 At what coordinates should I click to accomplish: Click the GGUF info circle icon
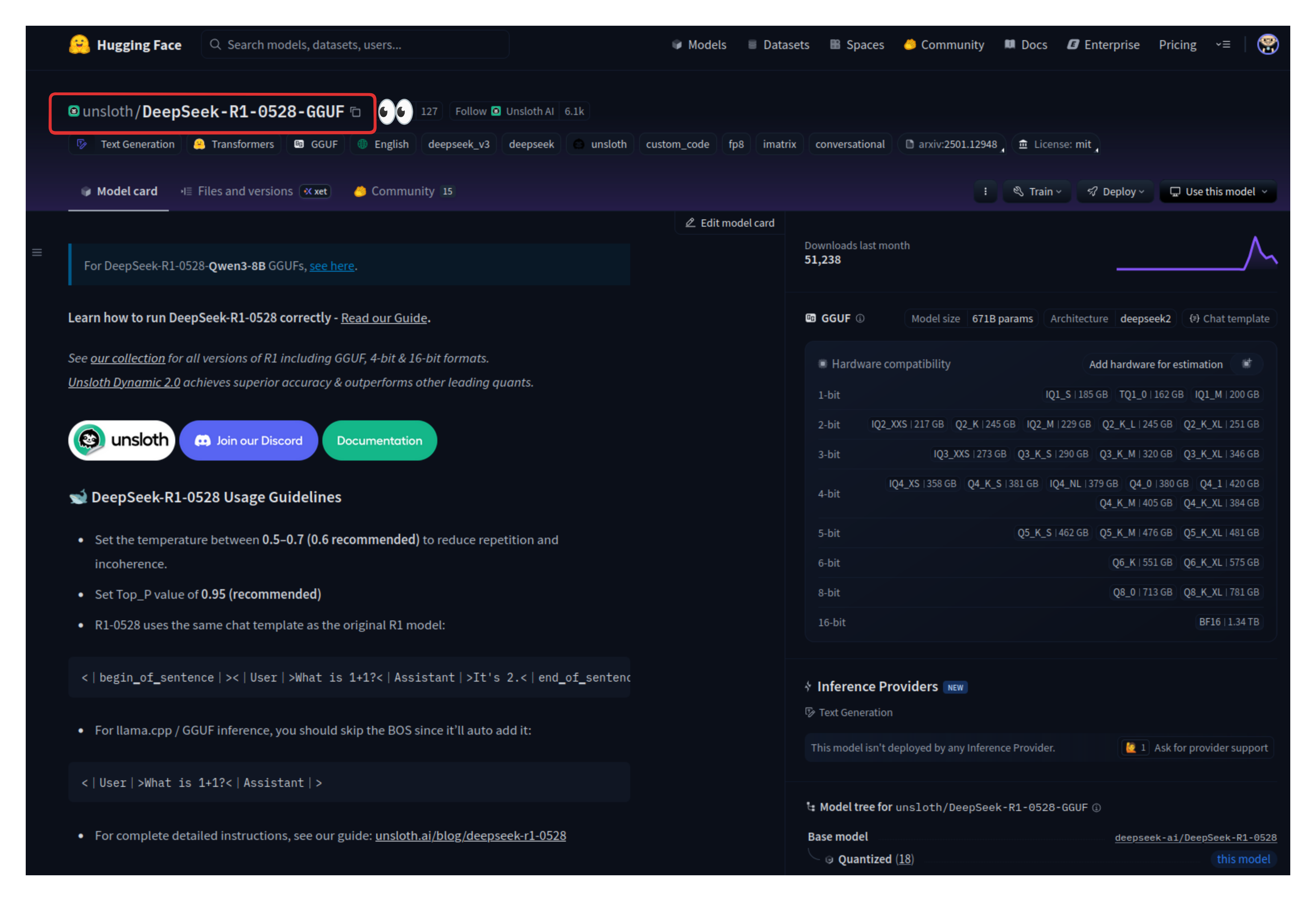pos(860,318)
